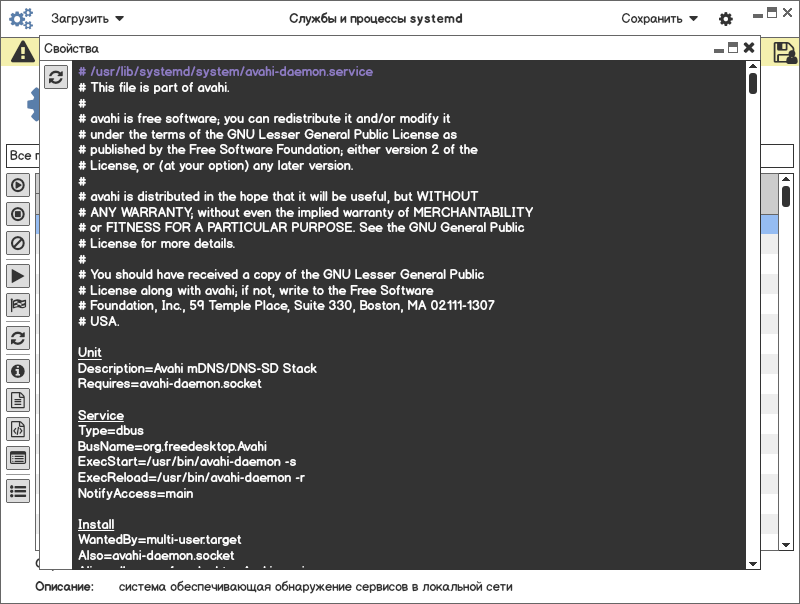The image size is (800, 604).
Task: Click the Unit section header
Action: 90,353
